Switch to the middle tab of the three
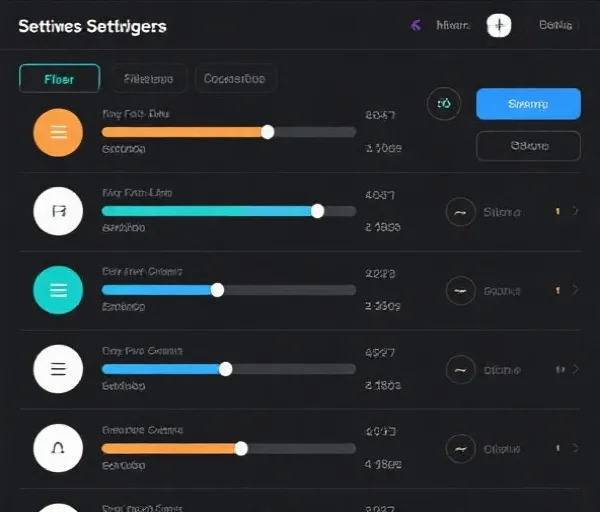The width and height of the screenshot is (600, 512). [148, 79]
